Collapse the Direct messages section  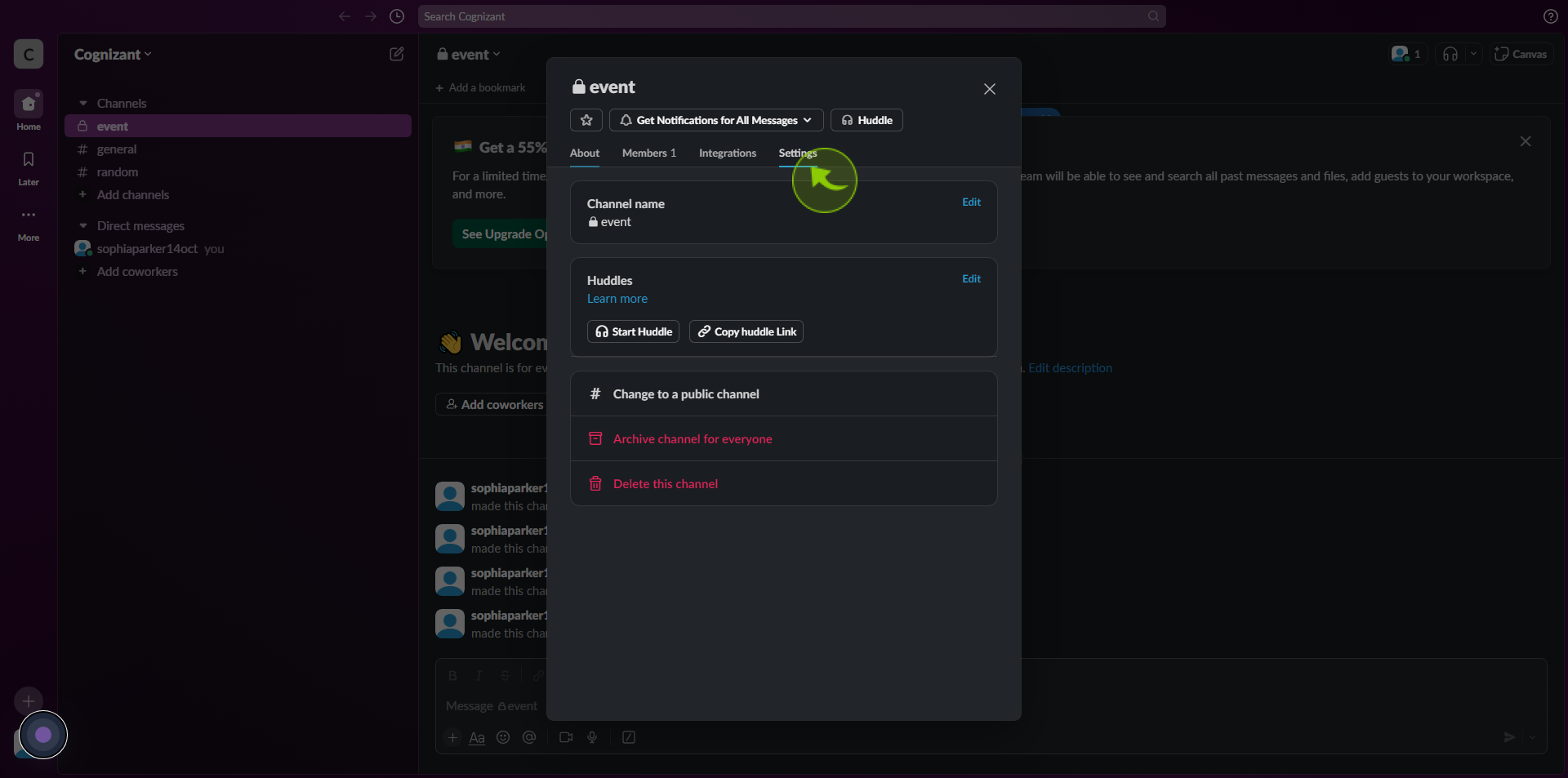pos(83,226)
